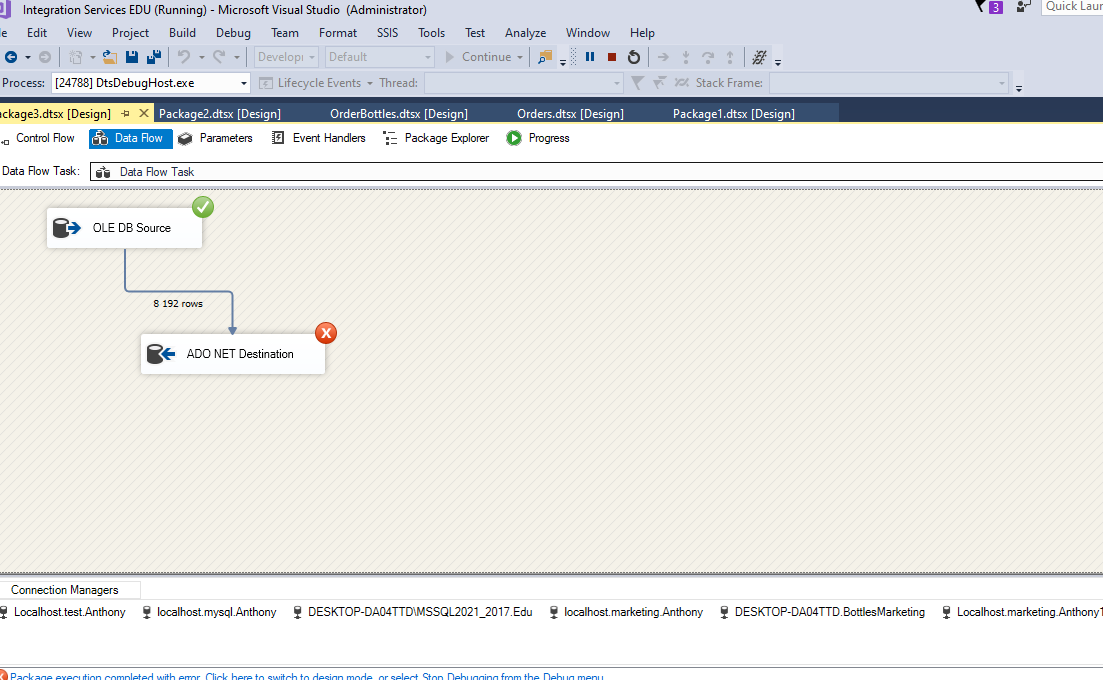Click the feedback icon beside notifications
This screenshot has width=1103, height=680.
(1023, 6)
